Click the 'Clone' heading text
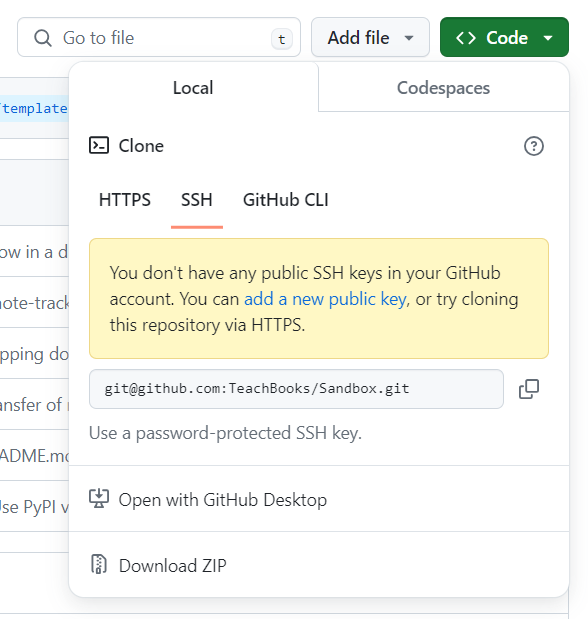The width and height of the screenshot is (588, 619). coord(141,146)
